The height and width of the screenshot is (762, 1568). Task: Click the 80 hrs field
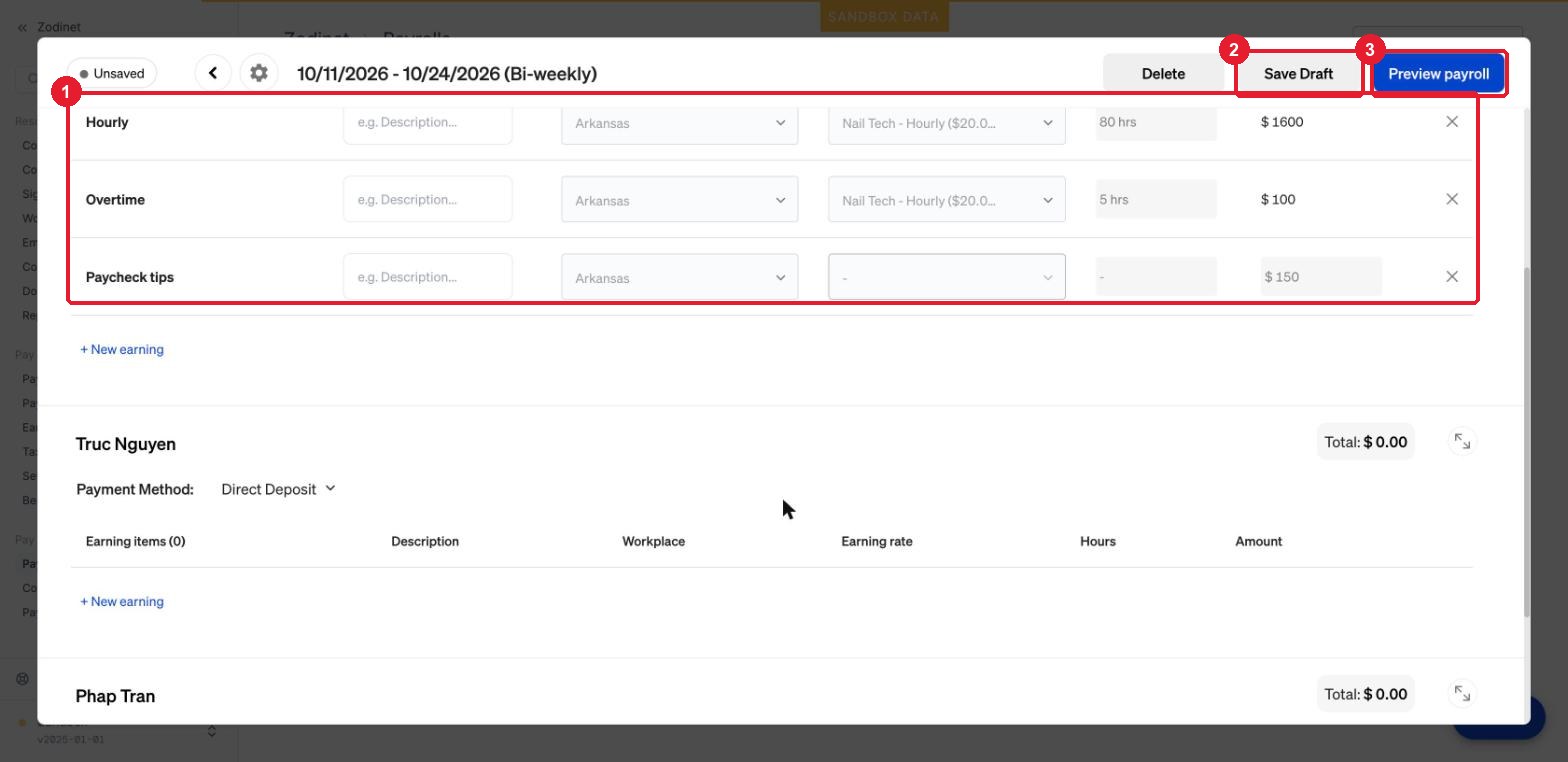coord(1156,122)
